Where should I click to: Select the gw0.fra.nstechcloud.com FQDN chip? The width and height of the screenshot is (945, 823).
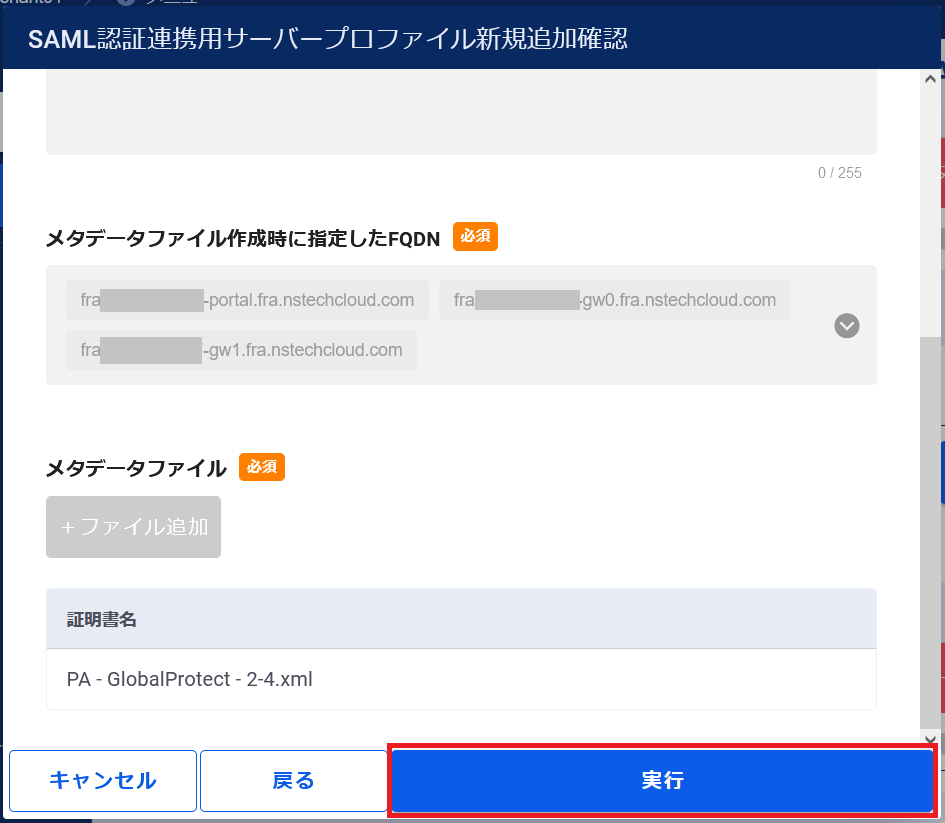[x=615, y=299]
